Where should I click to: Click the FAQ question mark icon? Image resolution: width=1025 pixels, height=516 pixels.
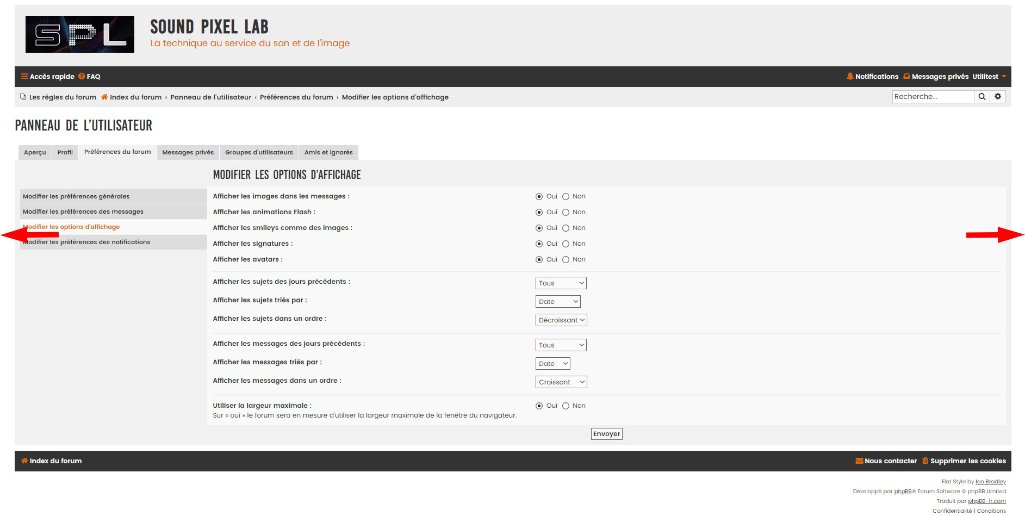click(81, 76)
